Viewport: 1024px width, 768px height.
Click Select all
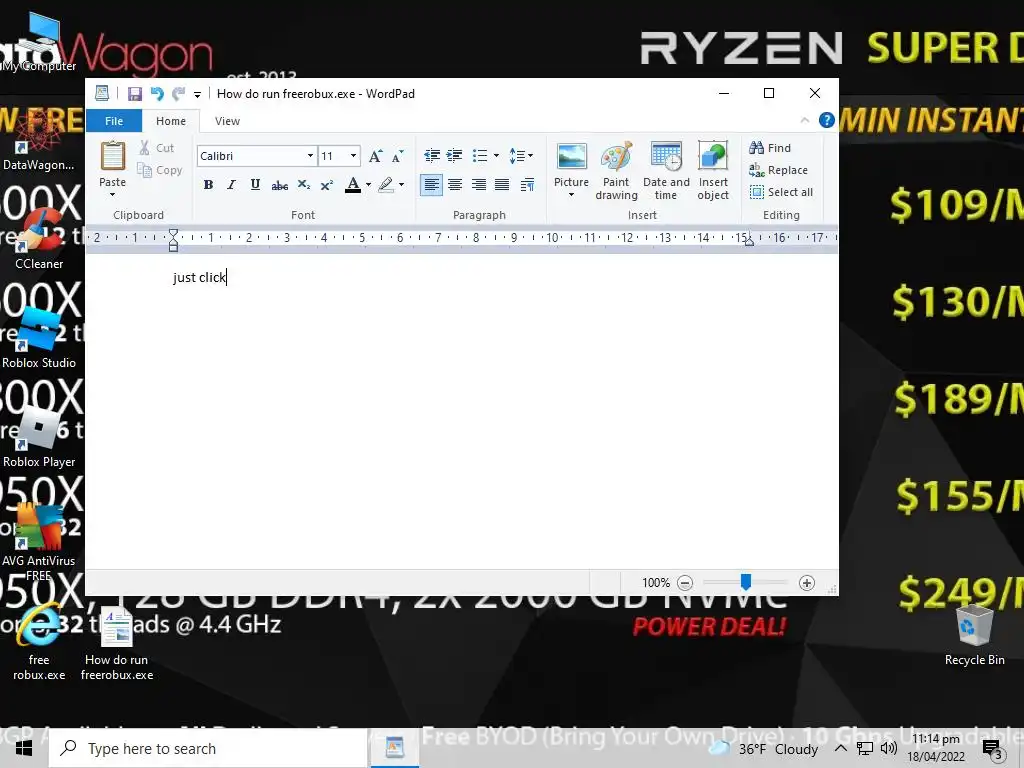point(781,192)
